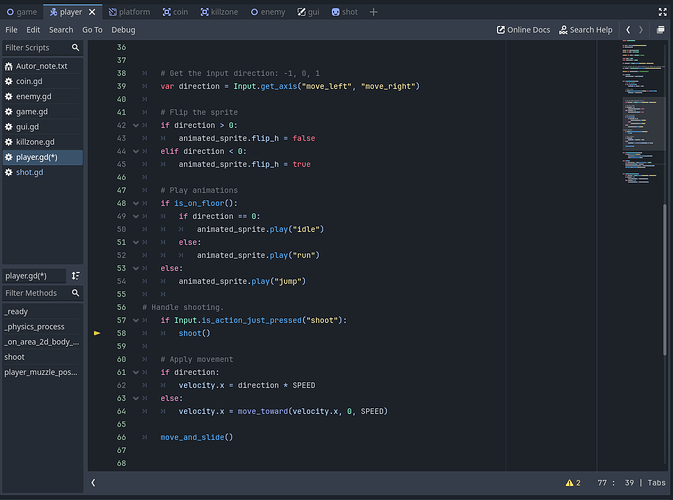Click move_and_slide() on line 66

click(x=197, y=437)
